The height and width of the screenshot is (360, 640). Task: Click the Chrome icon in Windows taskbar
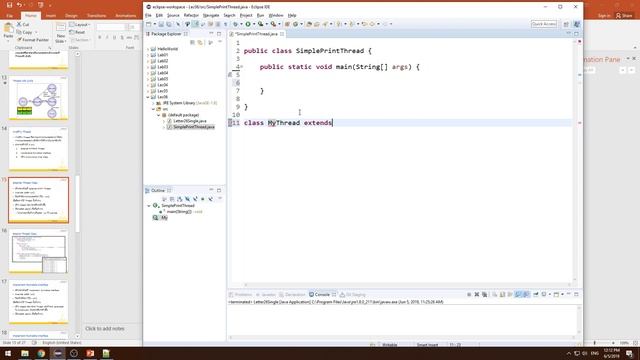click(x=41, y=353)
